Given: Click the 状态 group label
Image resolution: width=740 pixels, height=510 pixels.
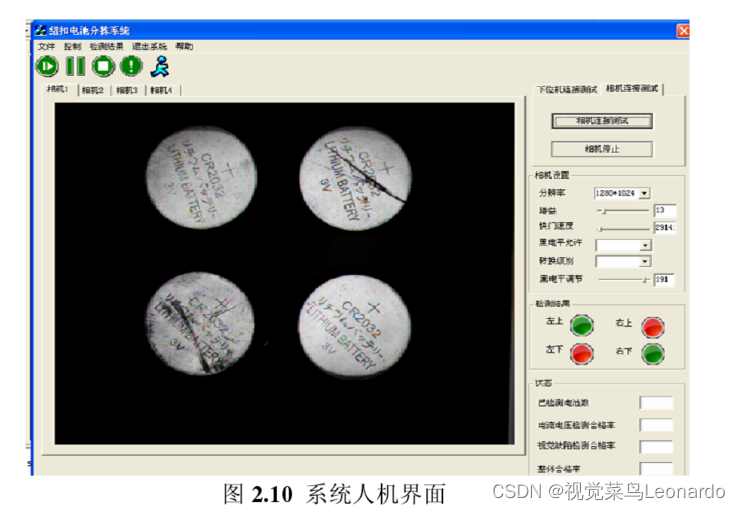Looking at the screenshot, I should [x=543, y=383].
